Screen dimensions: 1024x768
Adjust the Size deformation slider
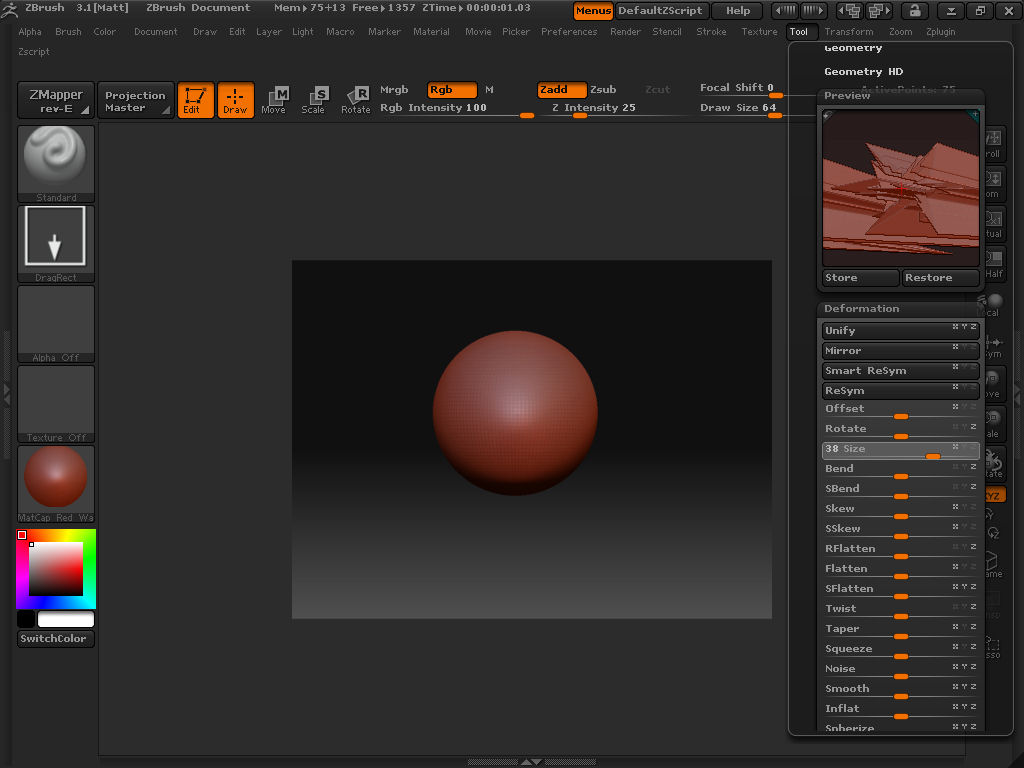900,449
